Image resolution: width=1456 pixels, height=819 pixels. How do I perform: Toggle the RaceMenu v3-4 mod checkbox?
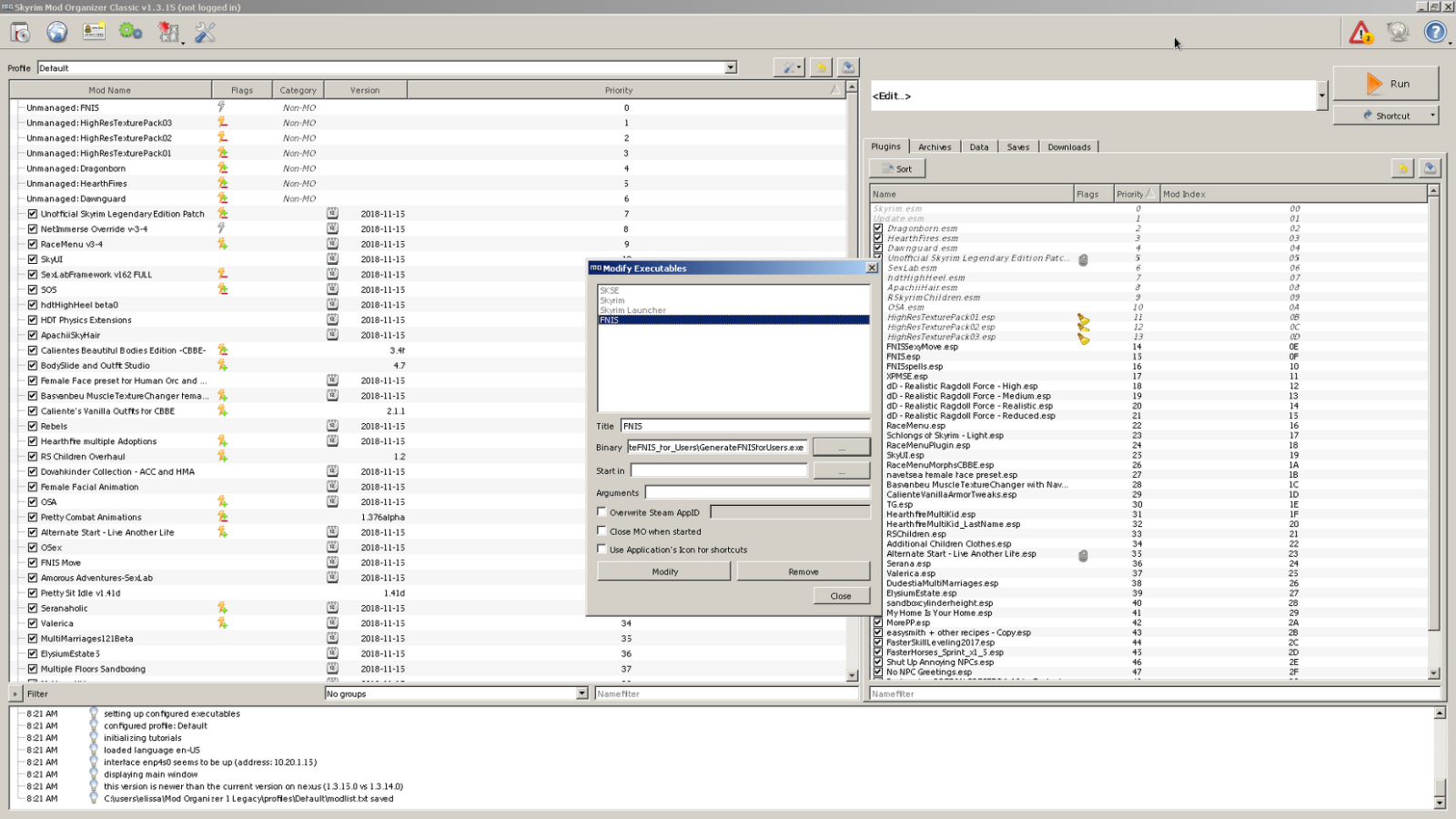pyautogui.click(x=33, y=244)
